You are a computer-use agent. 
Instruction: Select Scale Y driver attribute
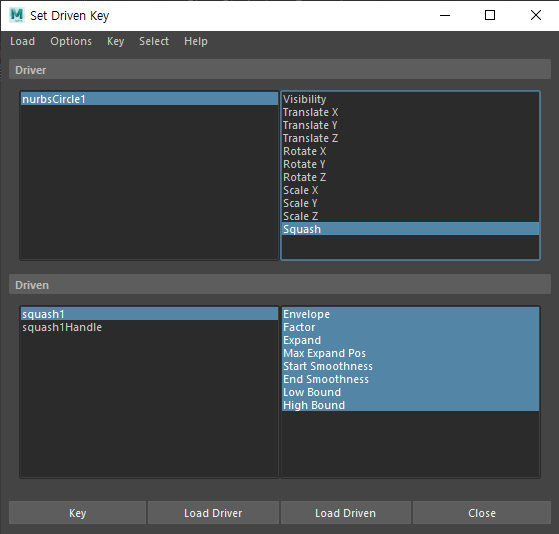[410, 203]
